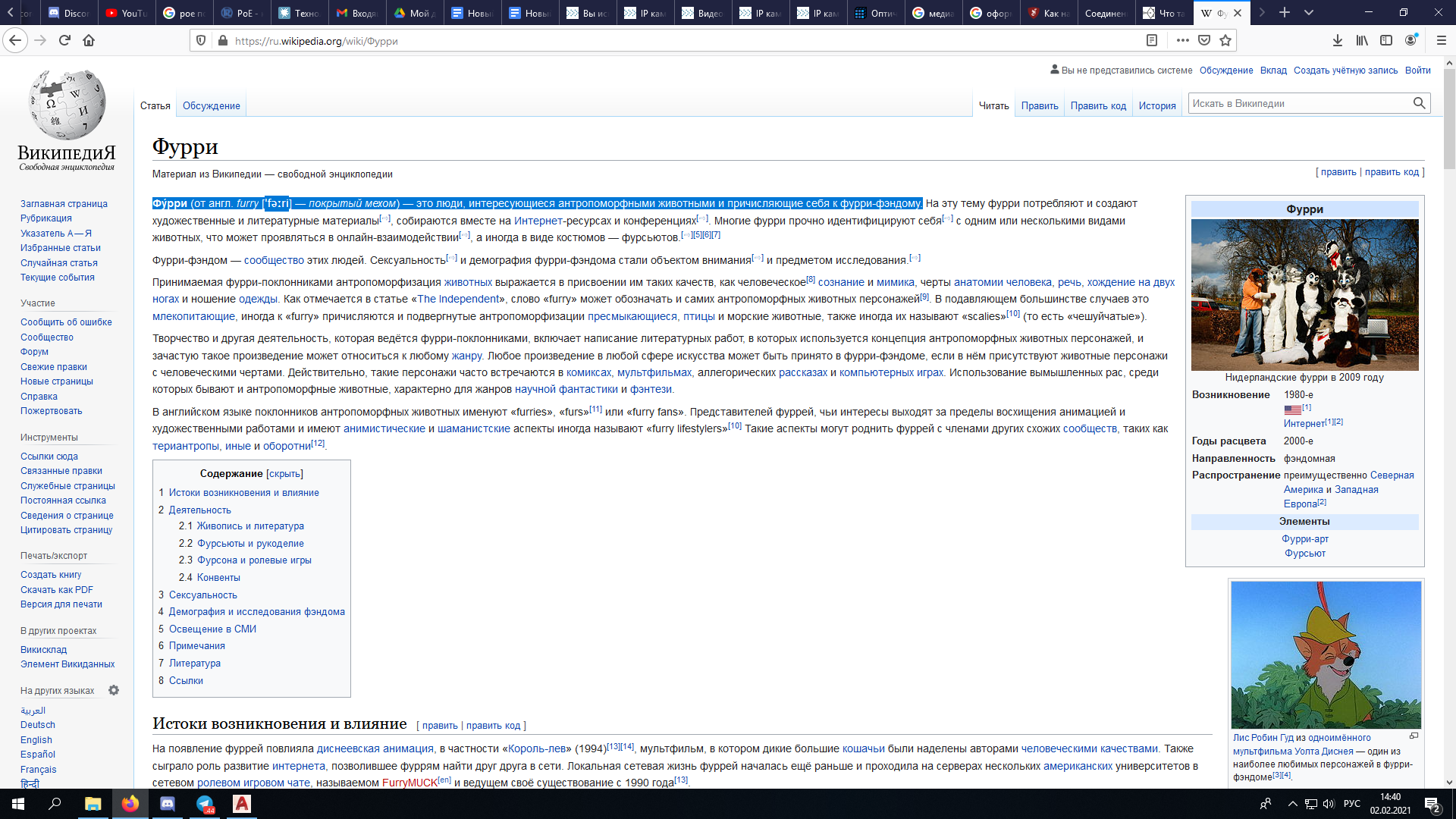1456x819 pixels.
Task: Open the red A application in taskbar
Action: (x=242, y=804)
